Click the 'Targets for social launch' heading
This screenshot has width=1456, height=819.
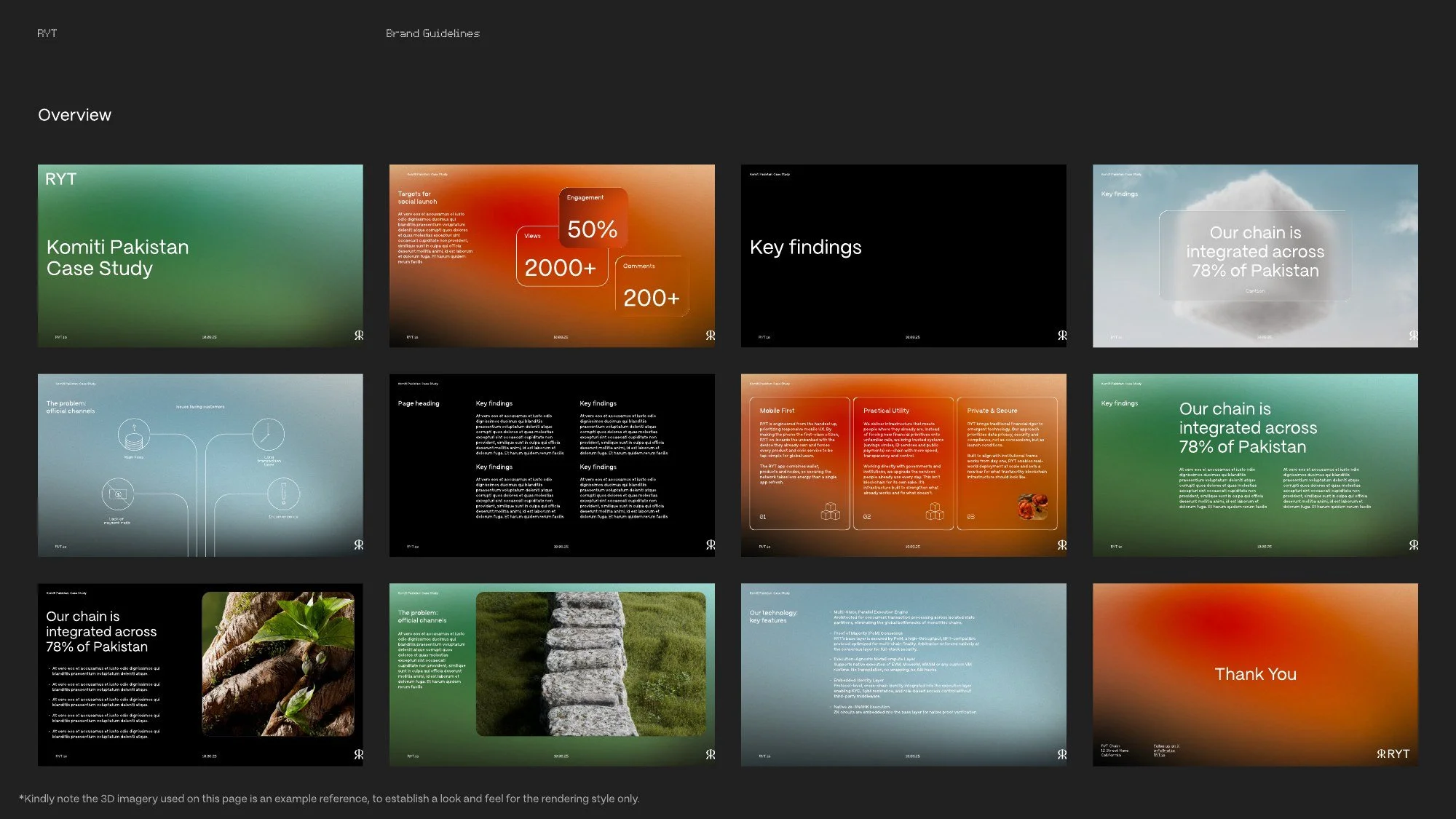pos(417,198)
